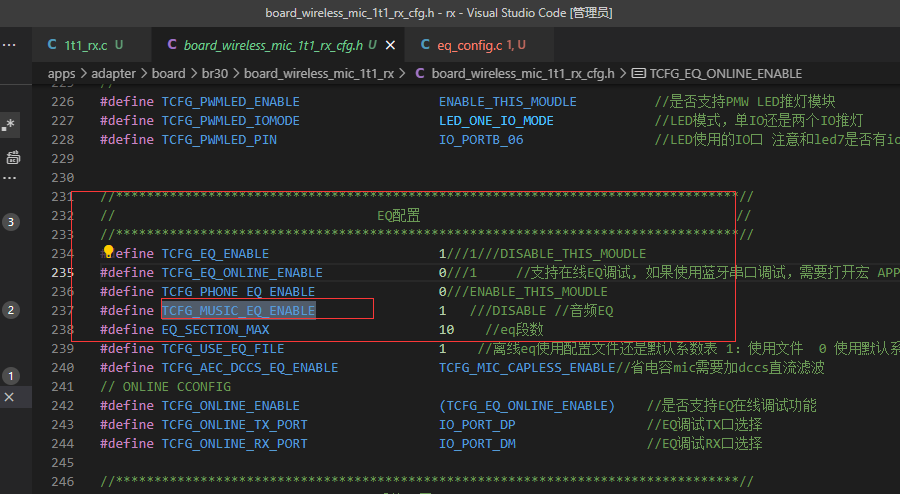This screenshot has height=494, width=900.
Task: Open the board breadcrumb segment
Action: tap(168, 73)
